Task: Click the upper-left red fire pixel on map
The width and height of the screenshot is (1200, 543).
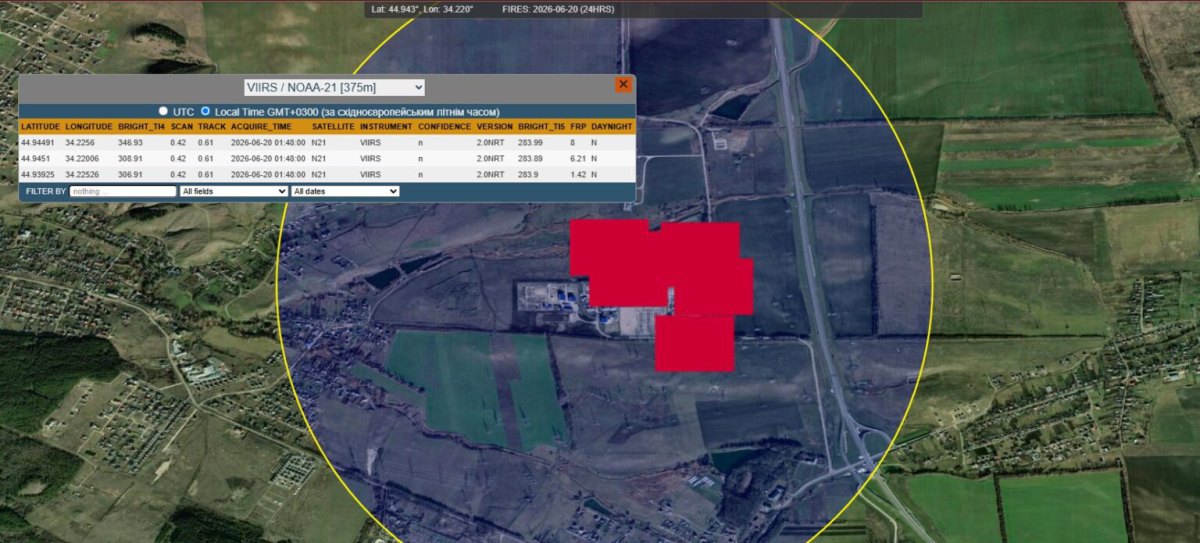Action: click(610, 248)
